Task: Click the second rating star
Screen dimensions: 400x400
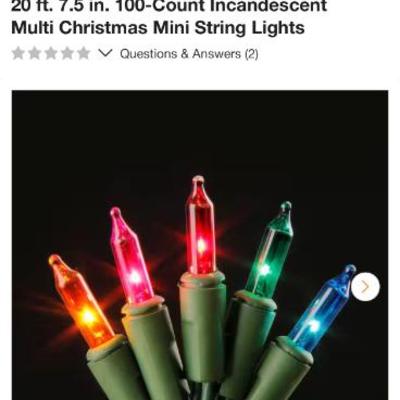Action: pos(34,53)
